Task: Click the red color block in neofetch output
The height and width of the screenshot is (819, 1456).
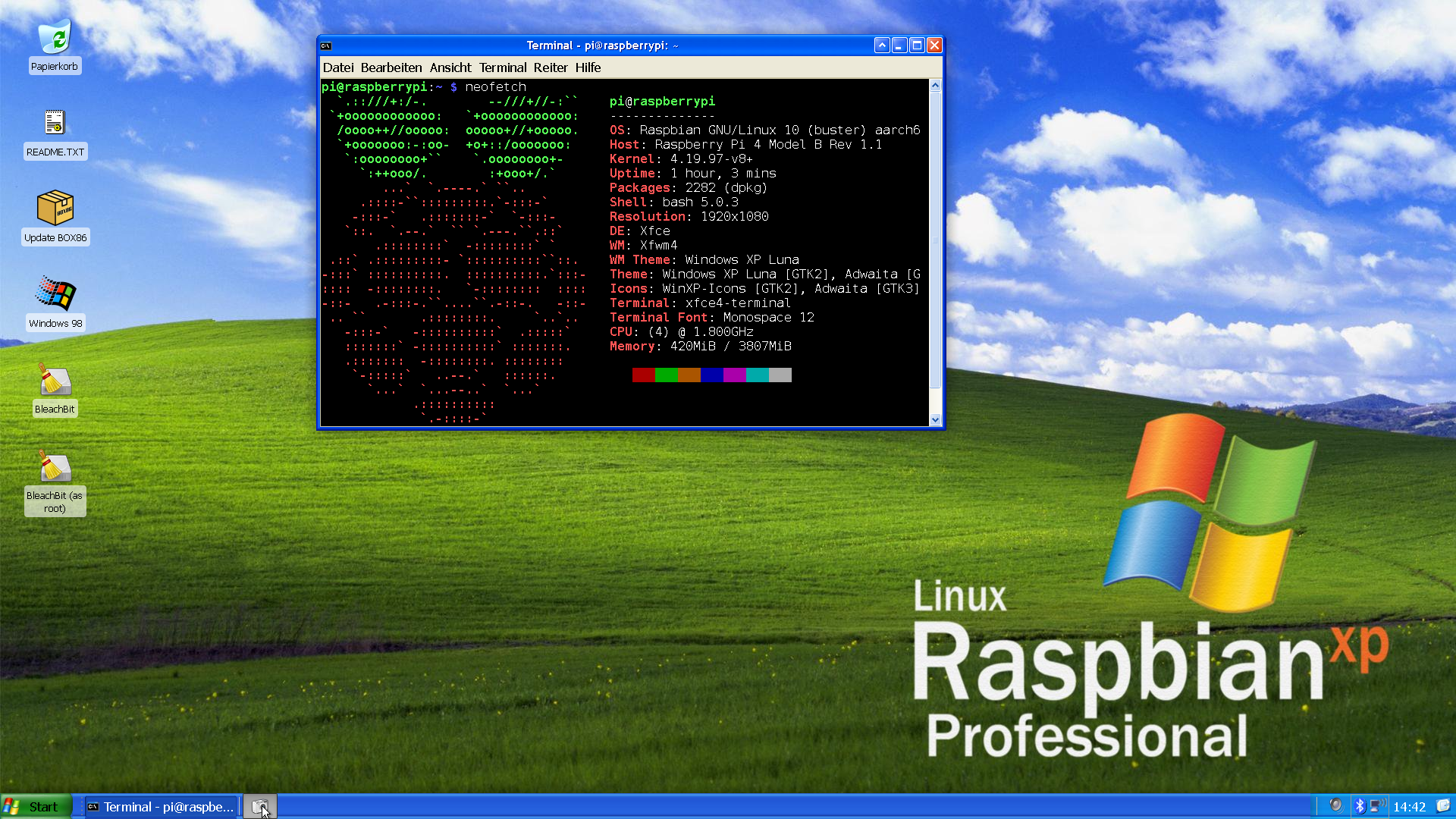Action: 643,375
